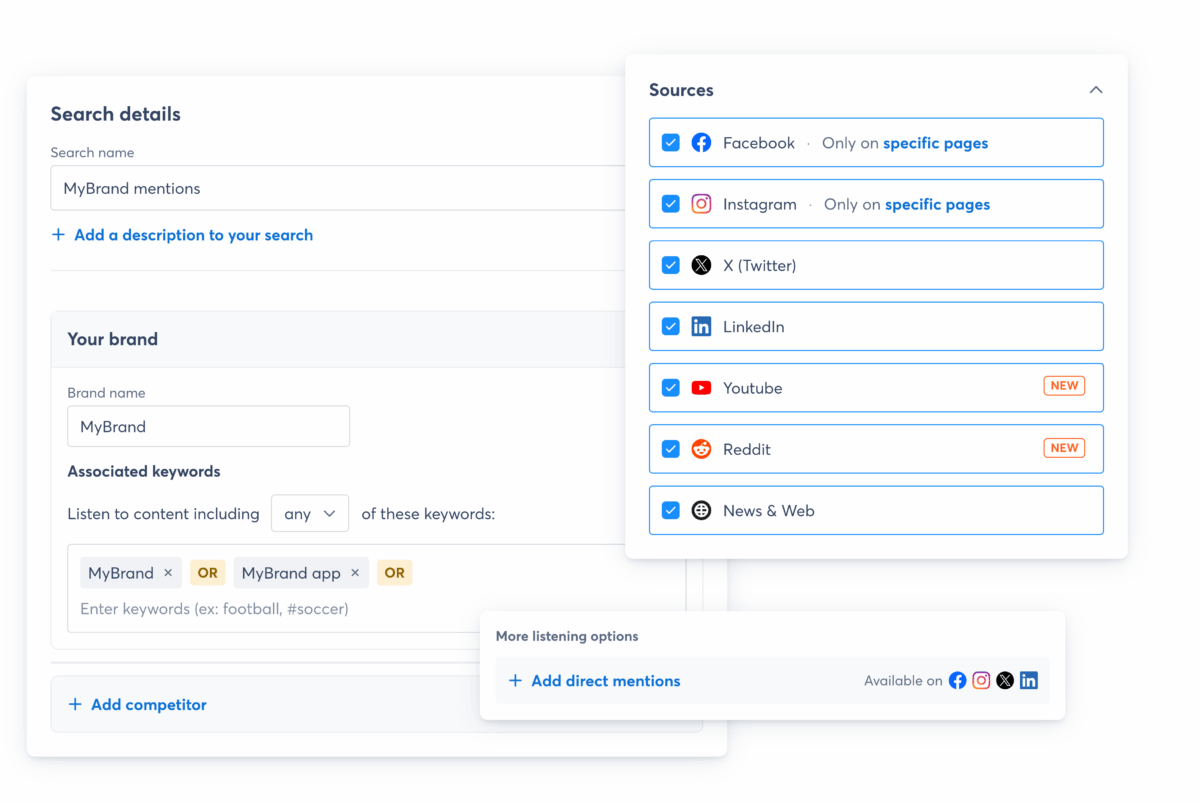Open Instagram specific pages link

(x=937, y=204)
